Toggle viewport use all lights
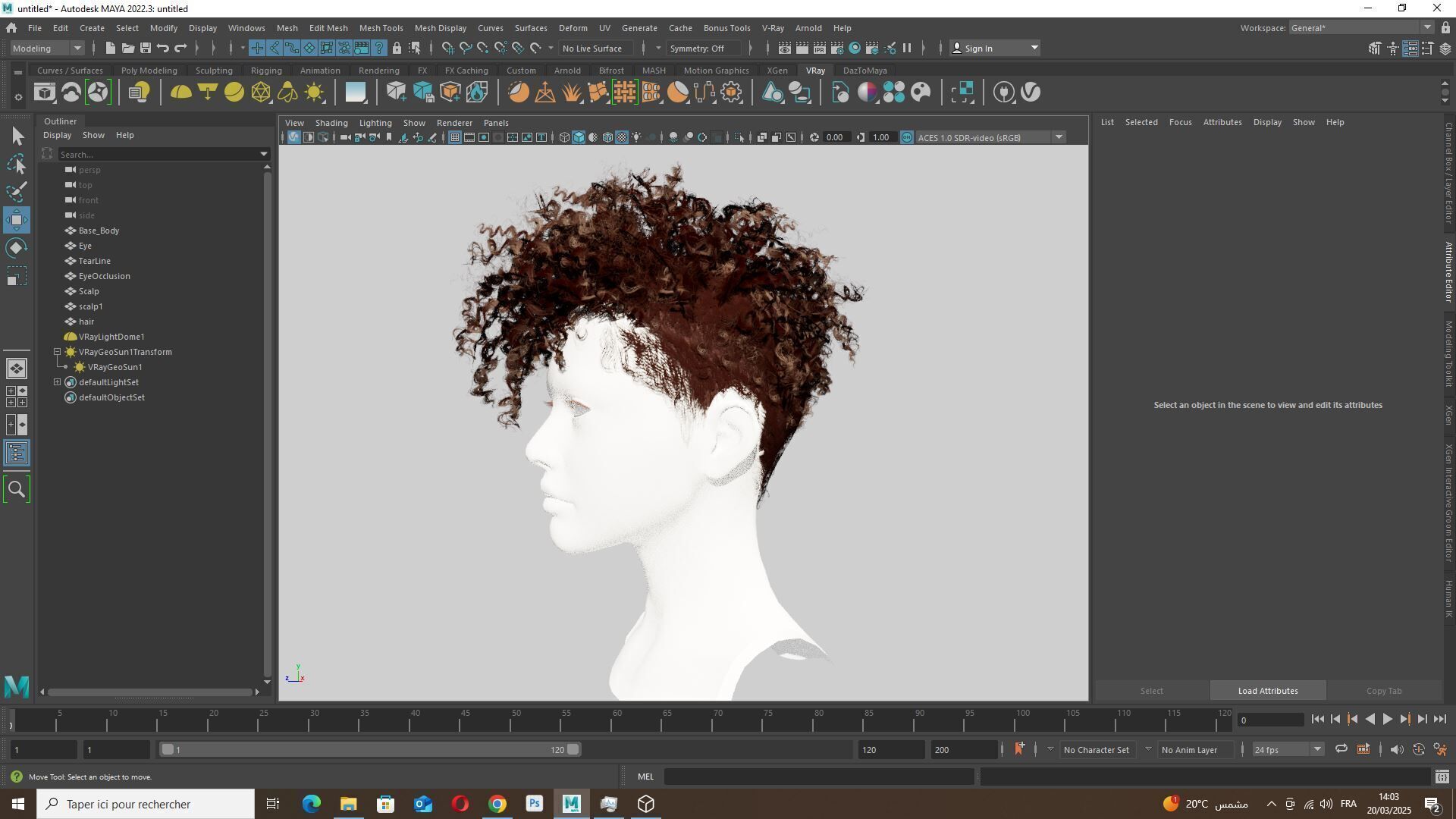The width and height of the screenshot is (1456, 819). tap(636, 137)
